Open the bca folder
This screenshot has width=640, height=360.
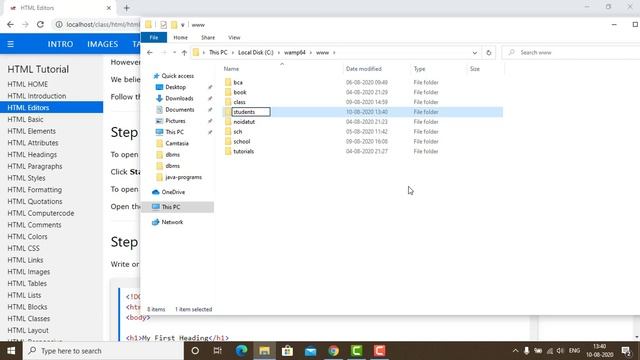tap(238, 82)
